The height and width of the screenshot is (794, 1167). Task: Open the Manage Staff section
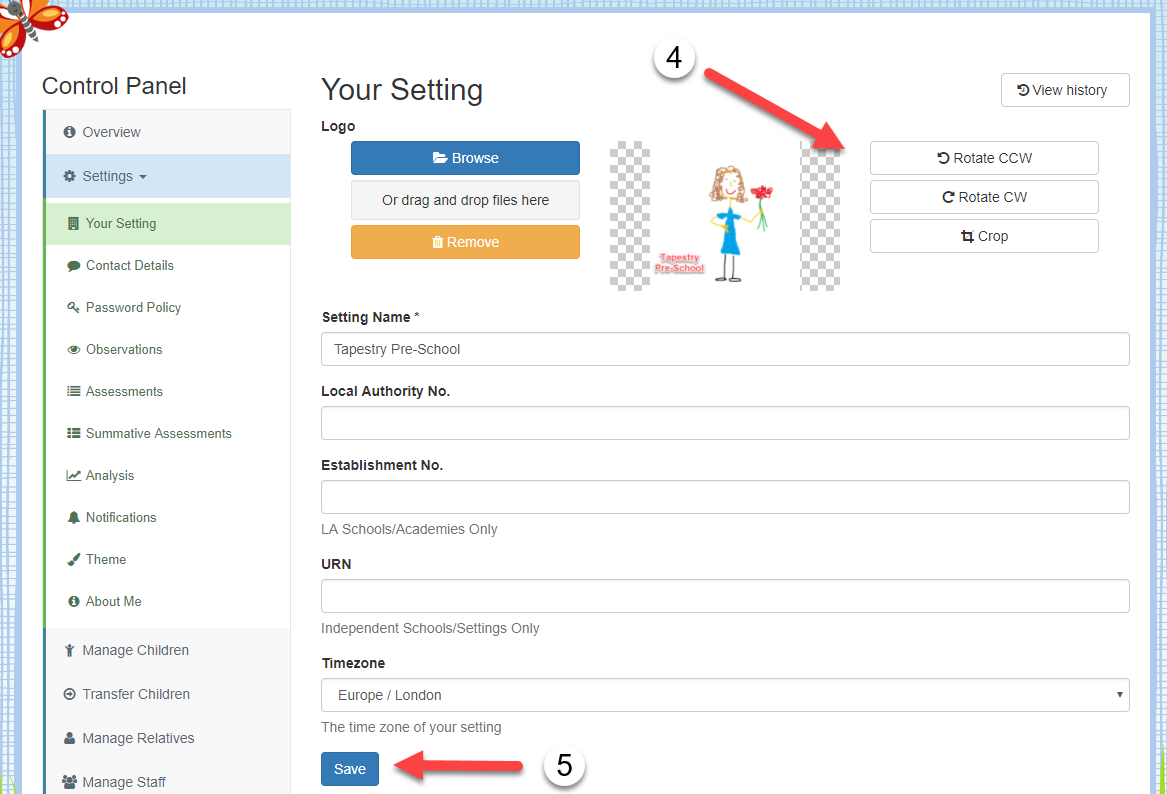click(168, 782)
